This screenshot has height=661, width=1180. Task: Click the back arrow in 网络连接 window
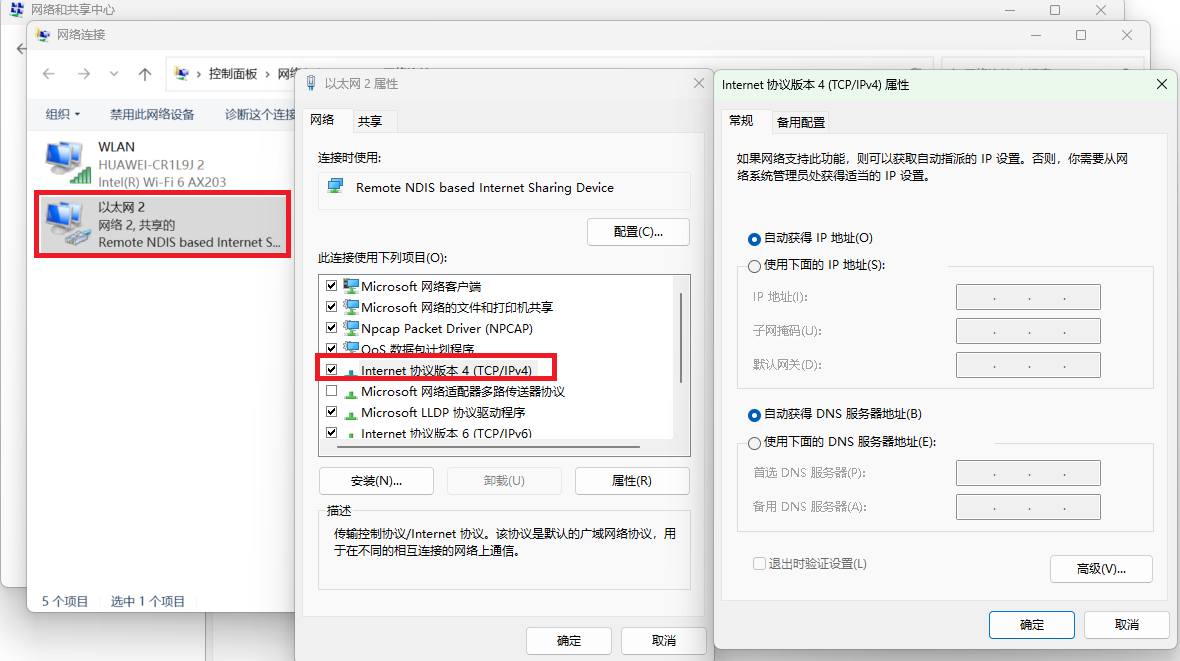49,74
